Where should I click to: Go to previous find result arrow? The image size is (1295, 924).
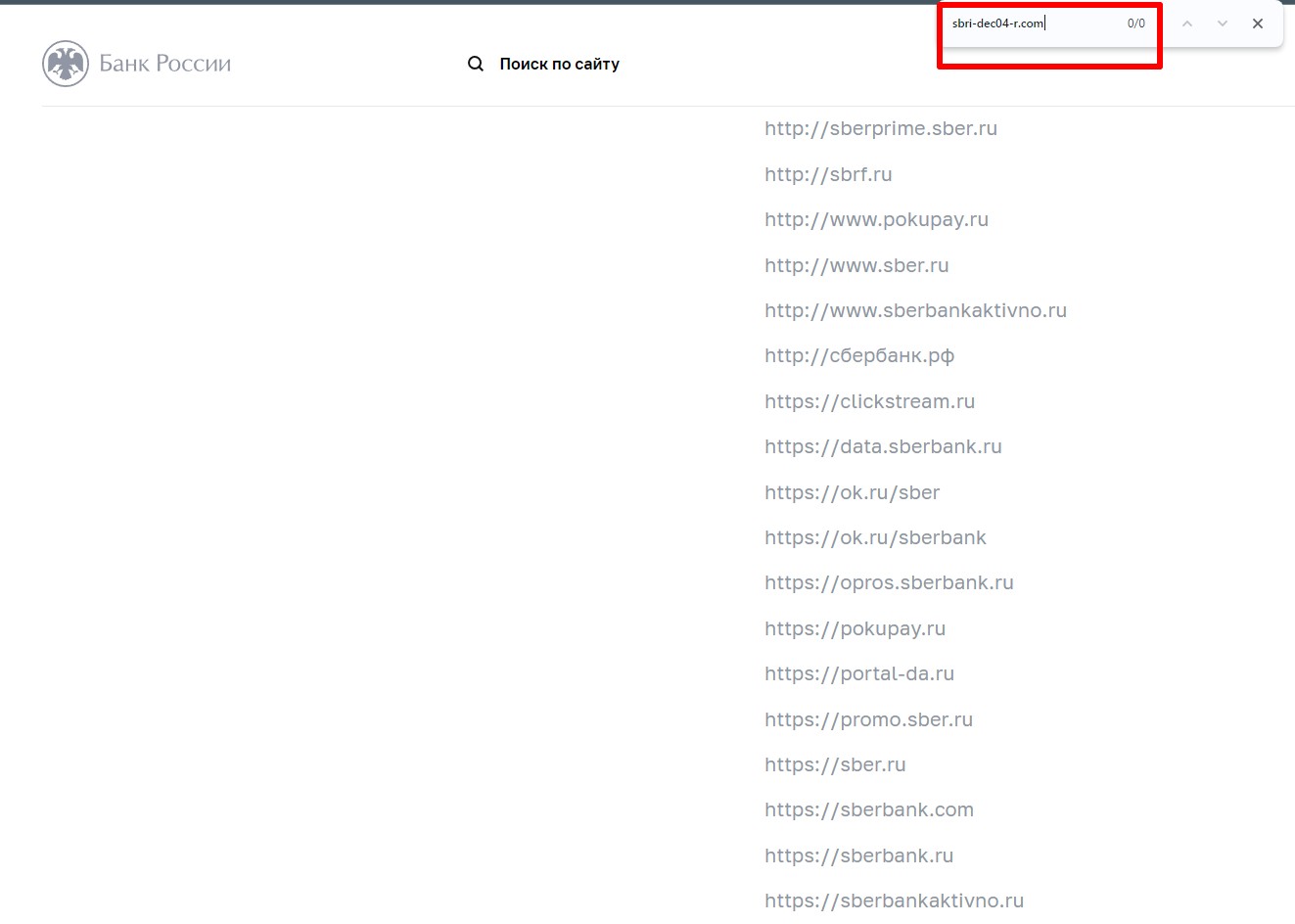[x=1187, y=23]
